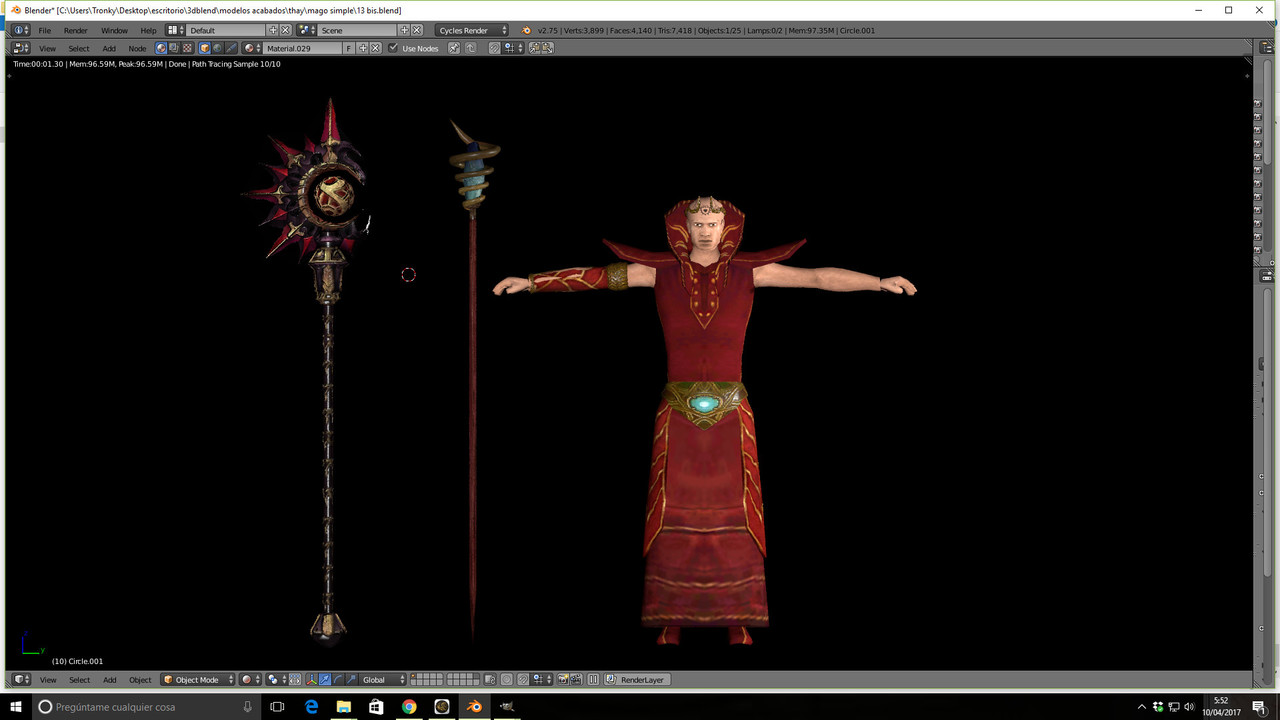Open the 3D View editor type selector
Image resolution: width=1280 pixels, height=720 pixels.
click(21, 679)
